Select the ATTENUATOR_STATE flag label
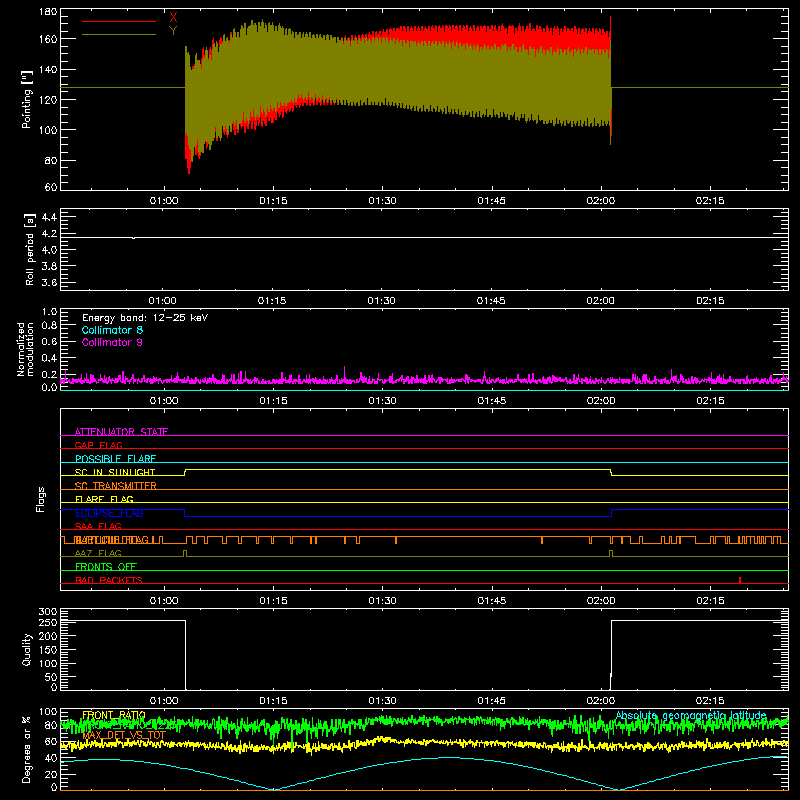 tap(121, 432)
